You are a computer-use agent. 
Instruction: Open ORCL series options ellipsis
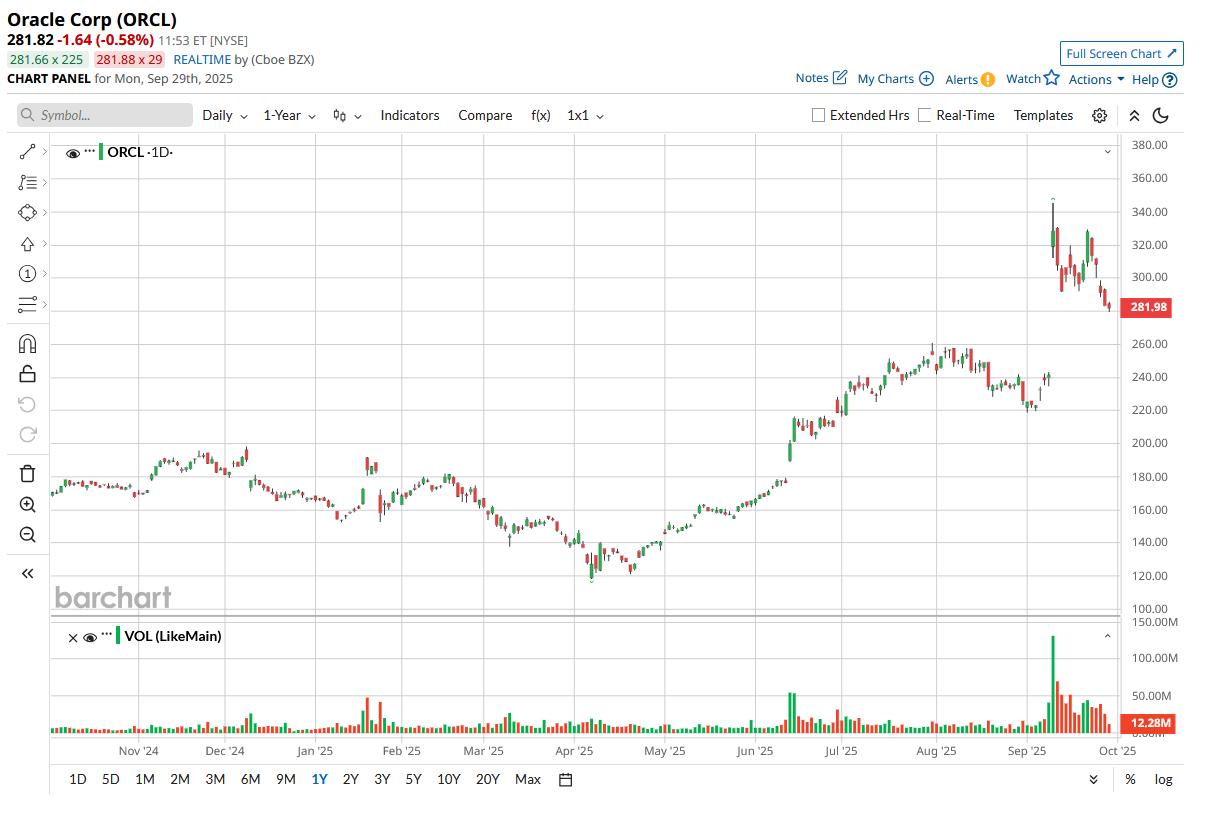[x=90, y=151]
